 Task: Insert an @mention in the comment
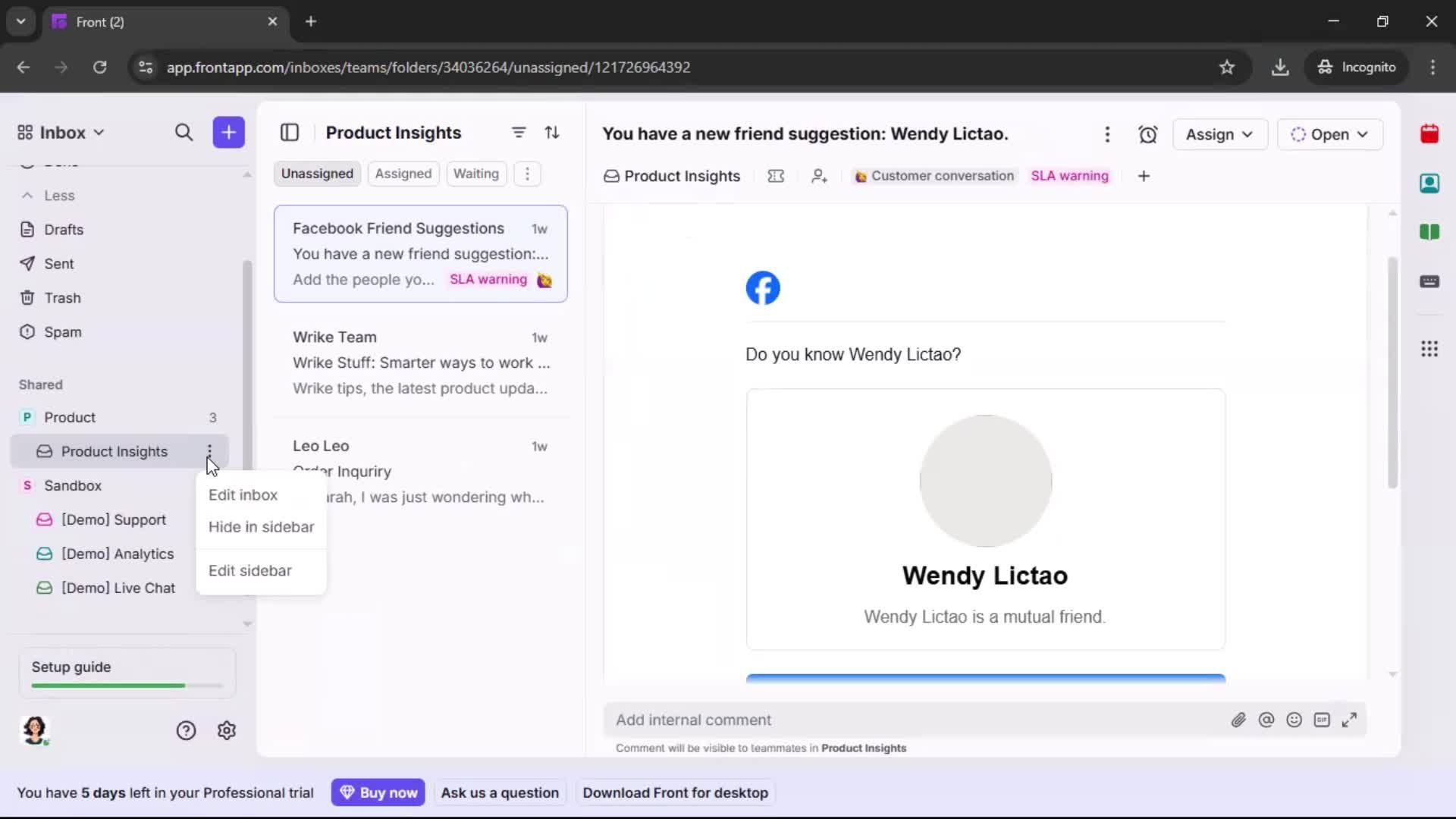click(1267, 720)
